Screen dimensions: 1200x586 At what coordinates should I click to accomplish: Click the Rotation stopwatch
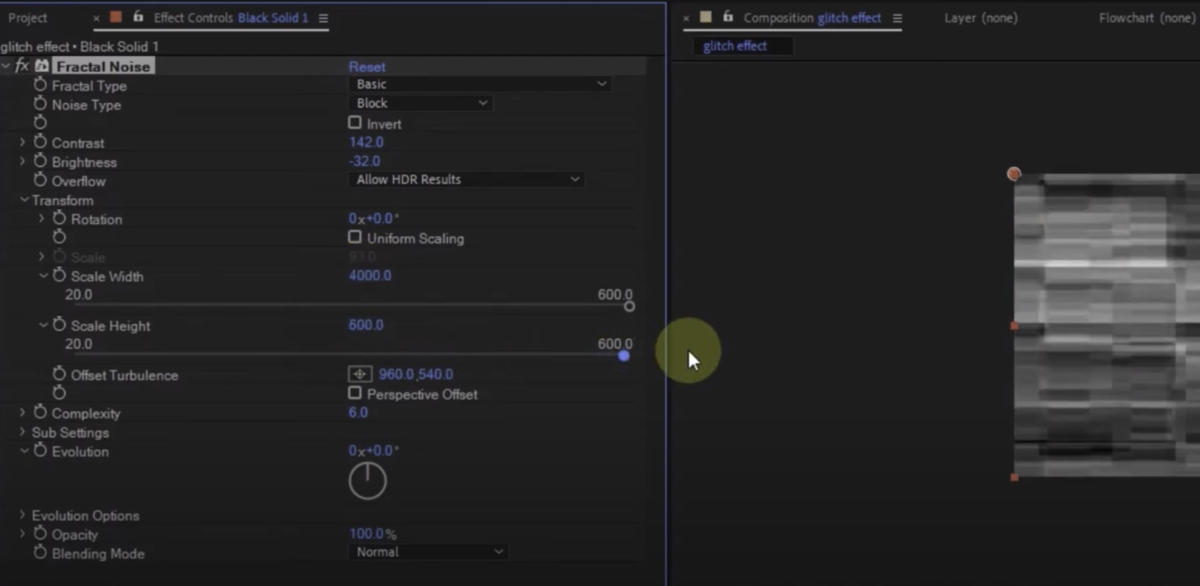point(59,218)
